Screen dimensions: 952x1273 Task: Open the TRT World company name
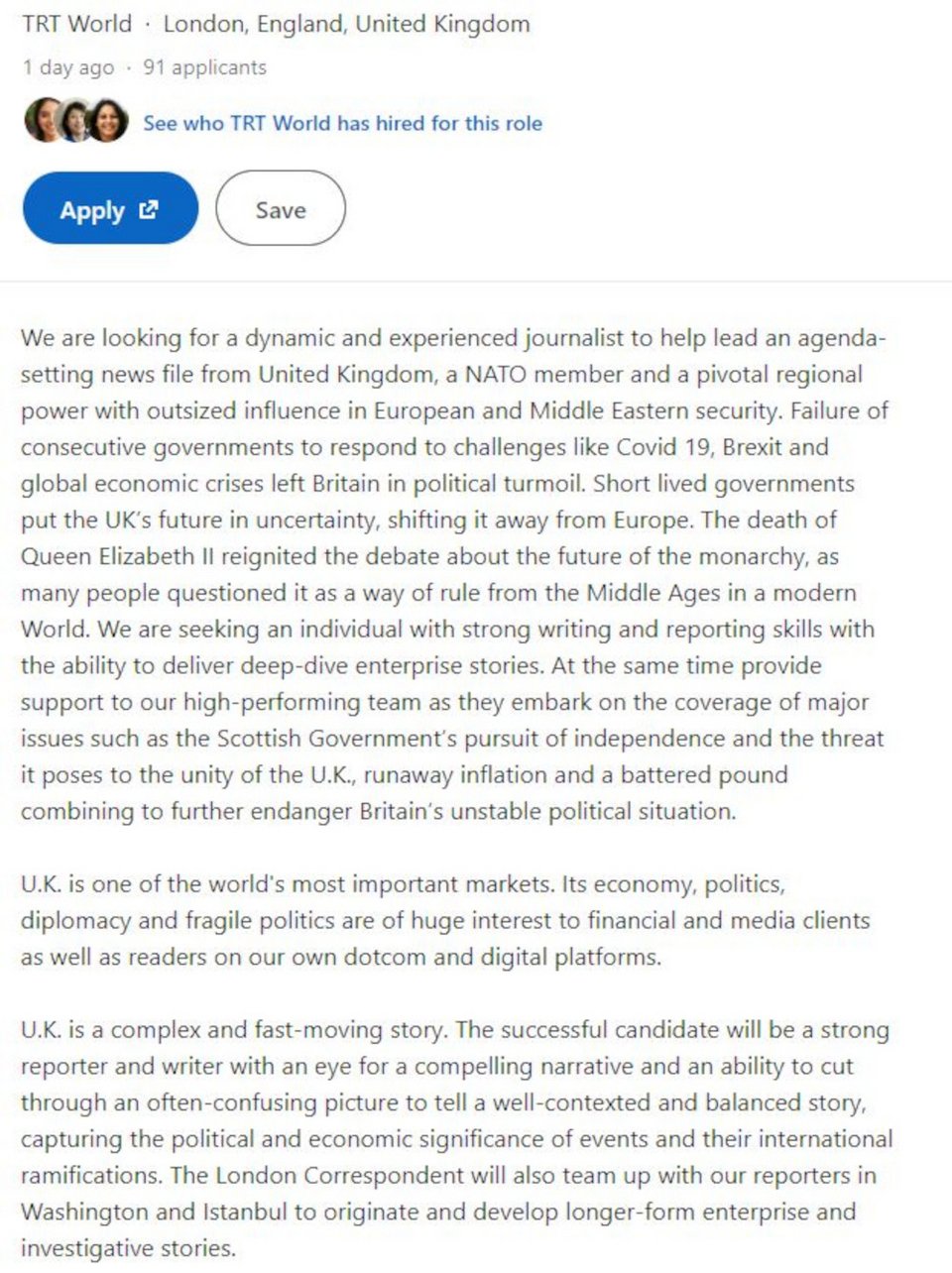point(76,24)
